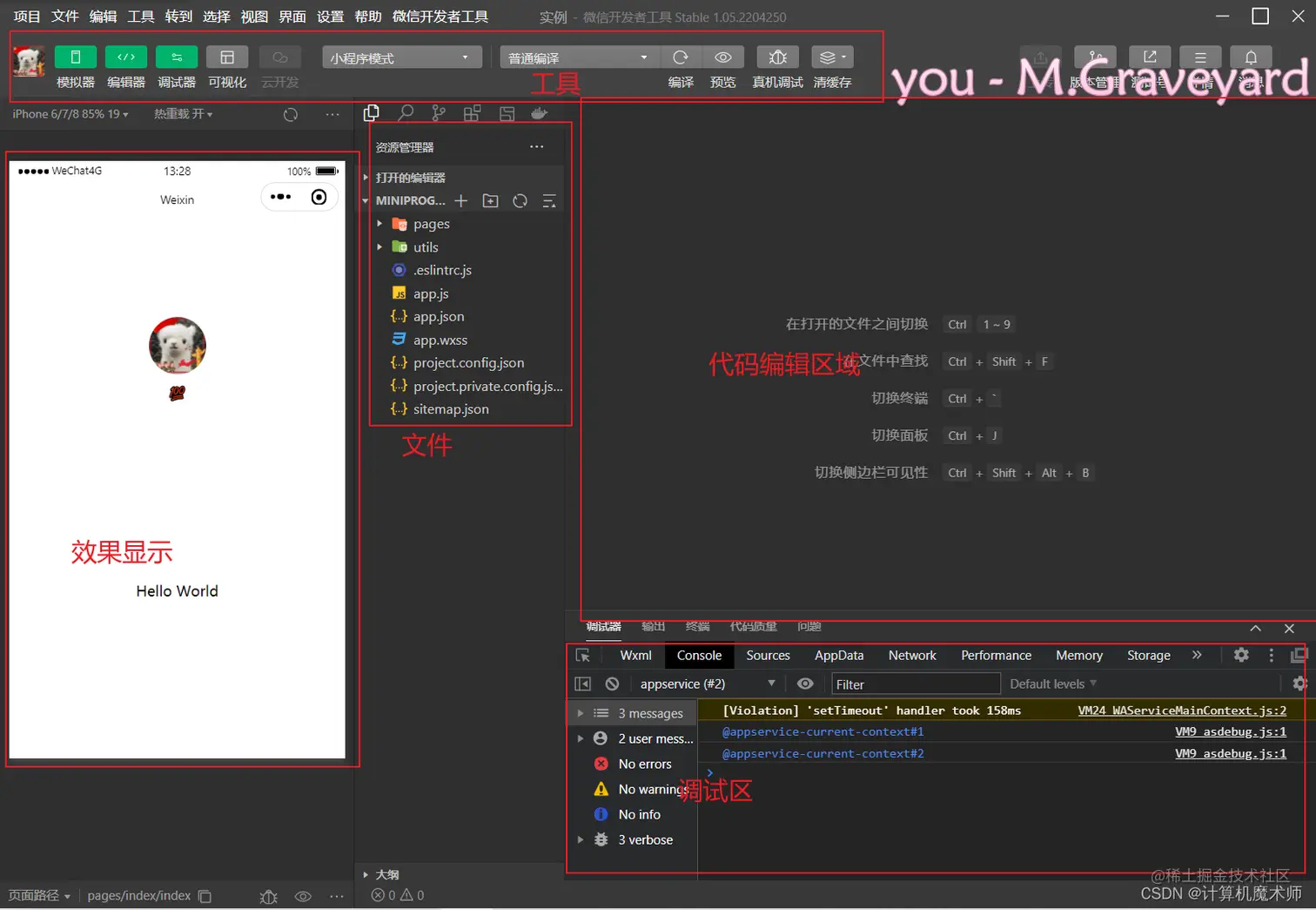Click the 云开发 cloud development icon
1316x910 pixels.
point(280,57)
